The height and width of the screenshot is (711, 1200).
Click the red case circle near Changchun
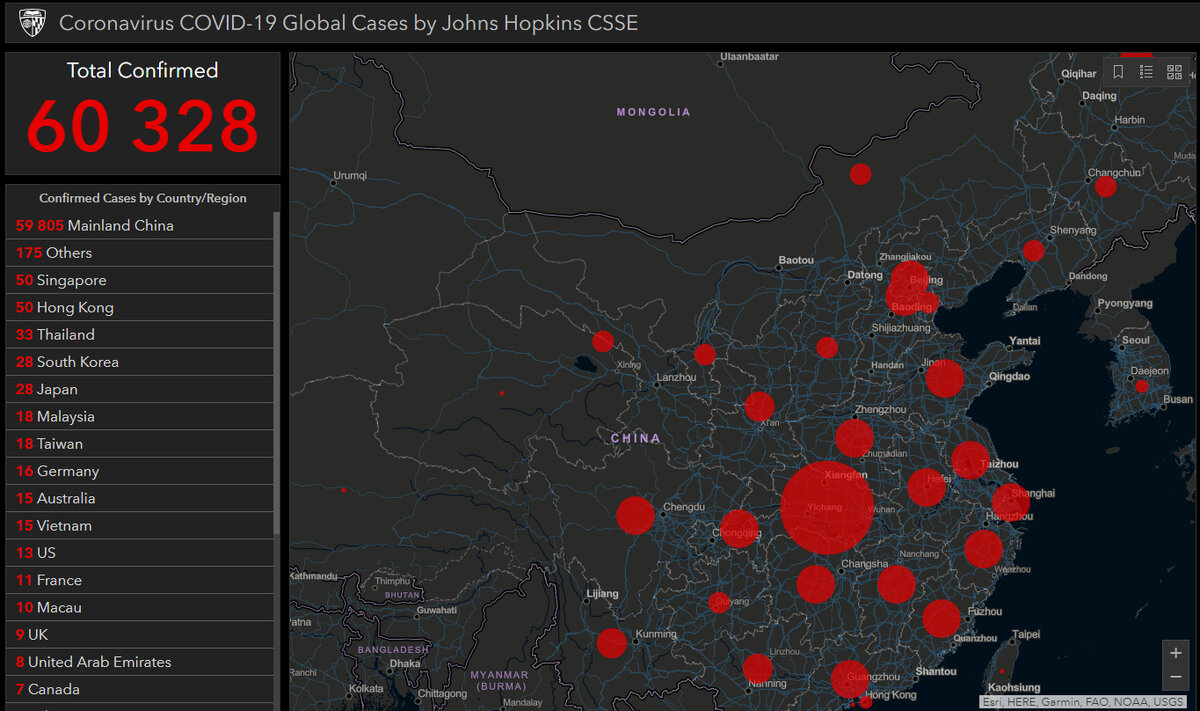[1105, 187]
